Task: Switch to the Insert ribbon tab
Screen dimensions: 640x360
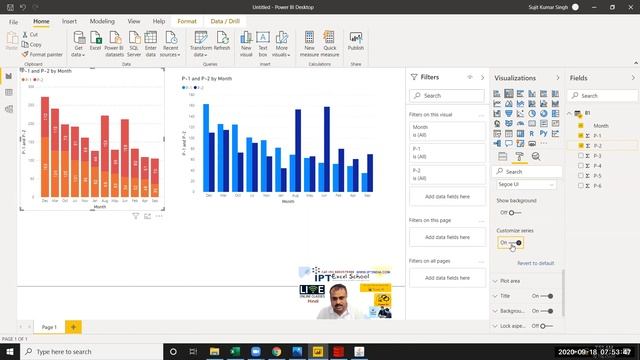Action: click(x=69, y=21)
